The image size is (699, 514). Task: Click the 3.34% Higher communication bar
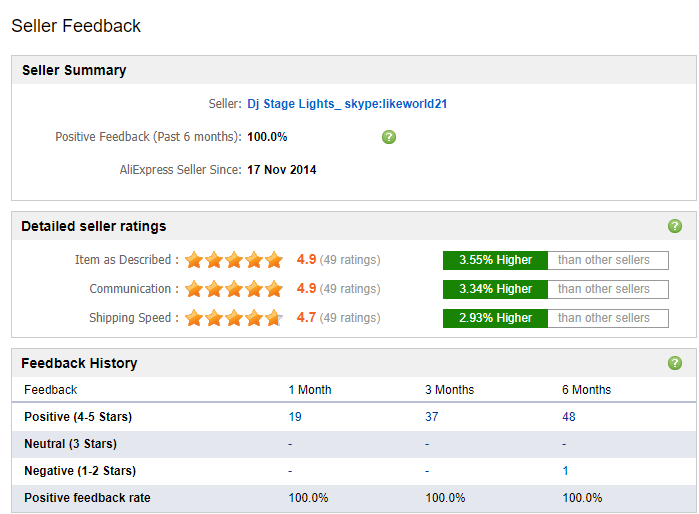pos(495,289)
